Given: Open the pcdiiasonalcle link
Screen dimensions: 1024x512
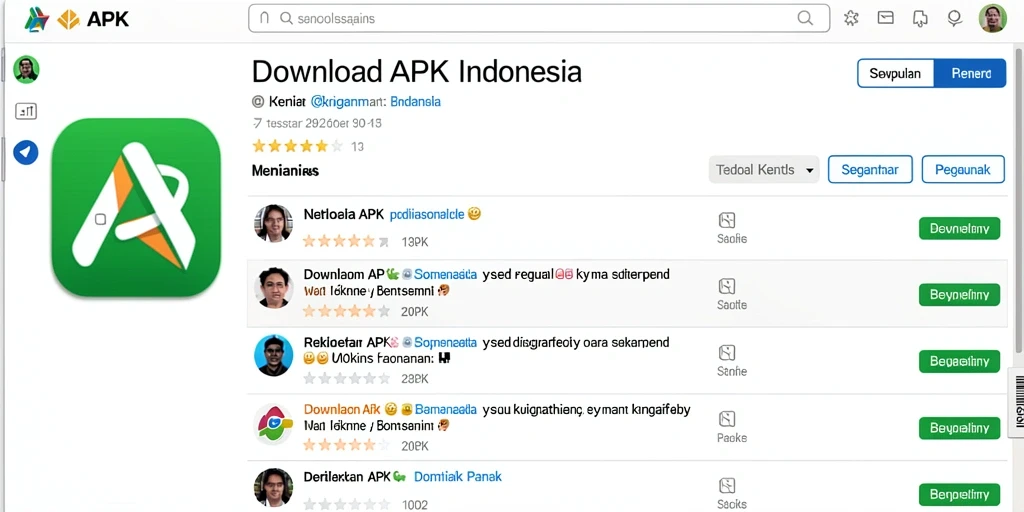Looking at the screenshot, I should coord(426,214).
